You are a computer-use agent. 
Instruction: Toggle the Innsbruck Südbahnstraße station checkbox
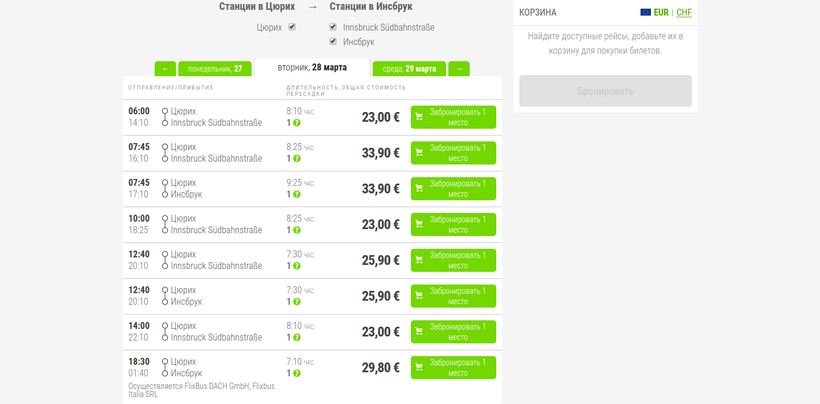pyautogui.click(x=333, y=27)
